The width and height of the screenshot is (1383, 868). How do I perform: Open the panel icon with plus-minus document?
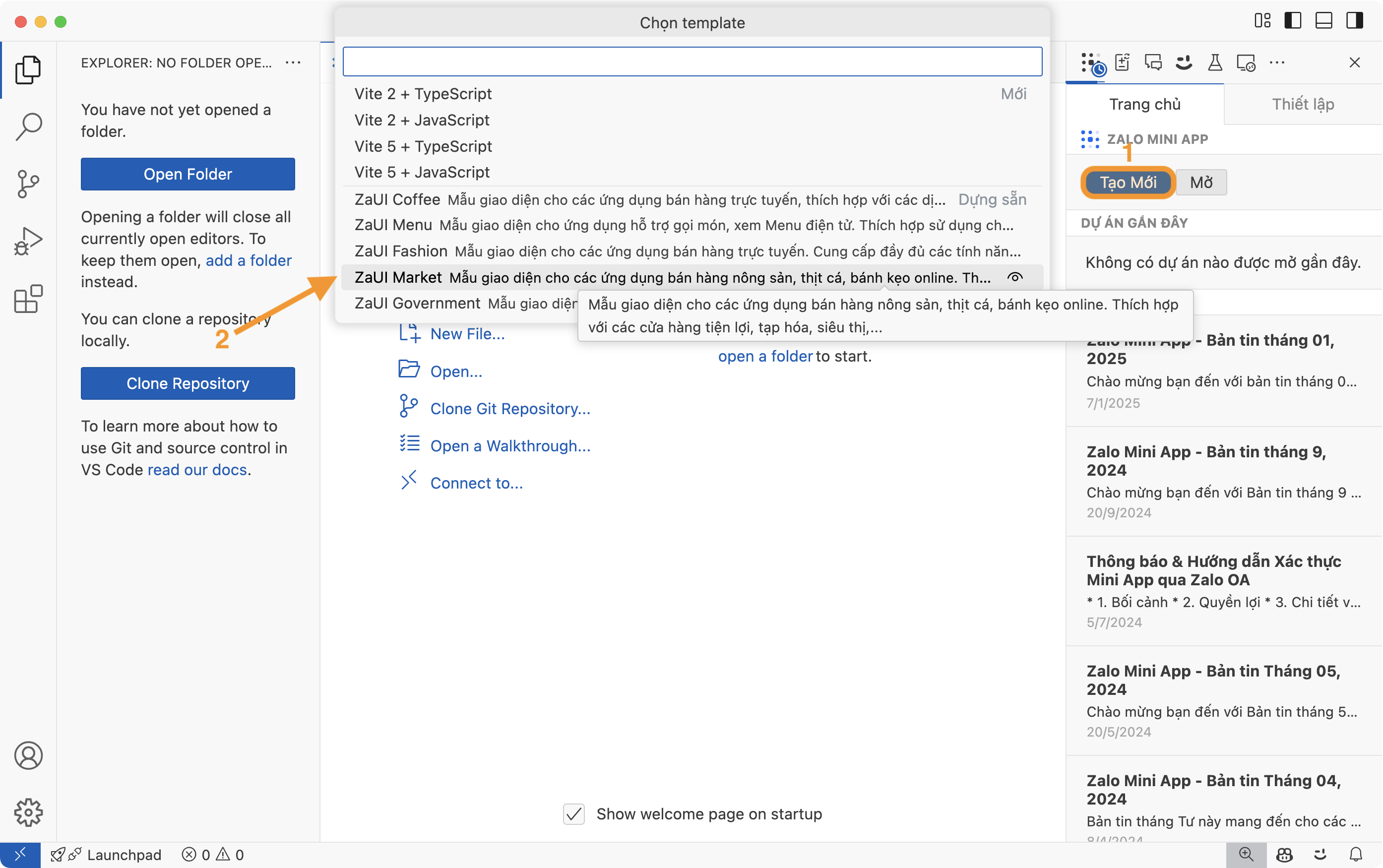[1123, 62]
